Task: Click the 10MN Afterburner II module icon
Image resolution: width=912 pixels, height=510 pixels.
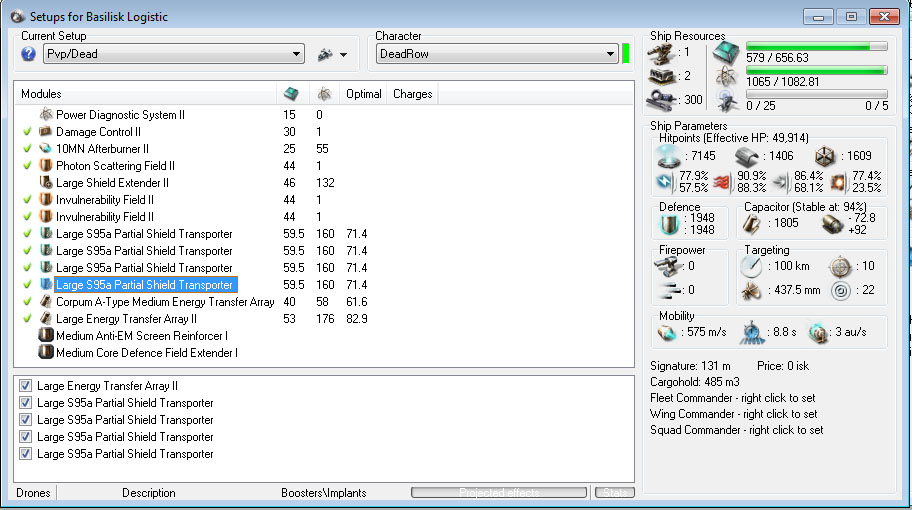Action: [x=46, y=148]
